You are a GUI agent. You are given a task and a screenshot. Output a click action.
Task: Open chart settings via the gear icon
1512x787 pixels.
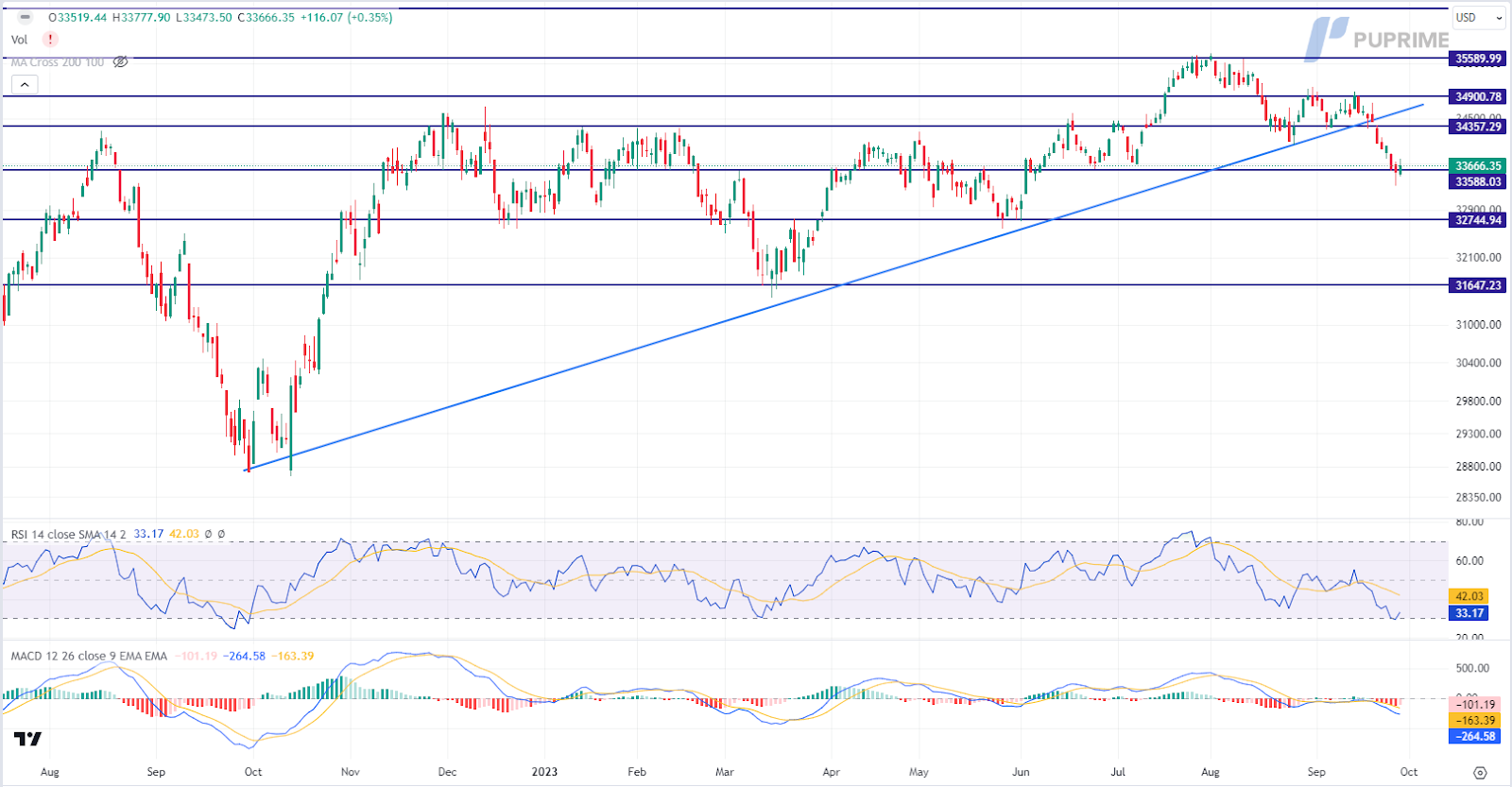click(1480, 773)
